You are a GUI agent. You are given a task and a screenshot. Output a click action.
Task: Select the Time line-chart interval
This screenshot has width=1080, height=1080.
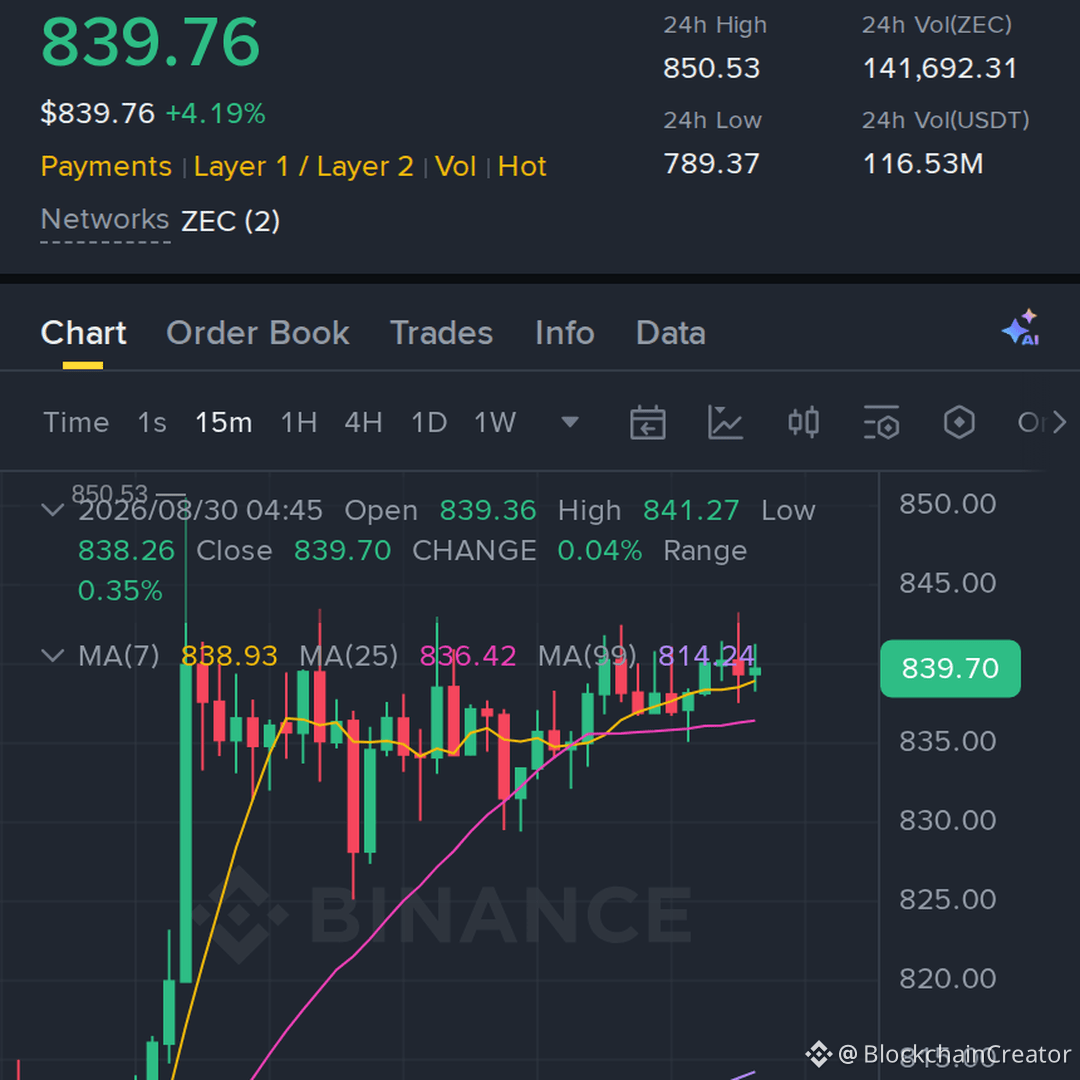pos(76,422)
